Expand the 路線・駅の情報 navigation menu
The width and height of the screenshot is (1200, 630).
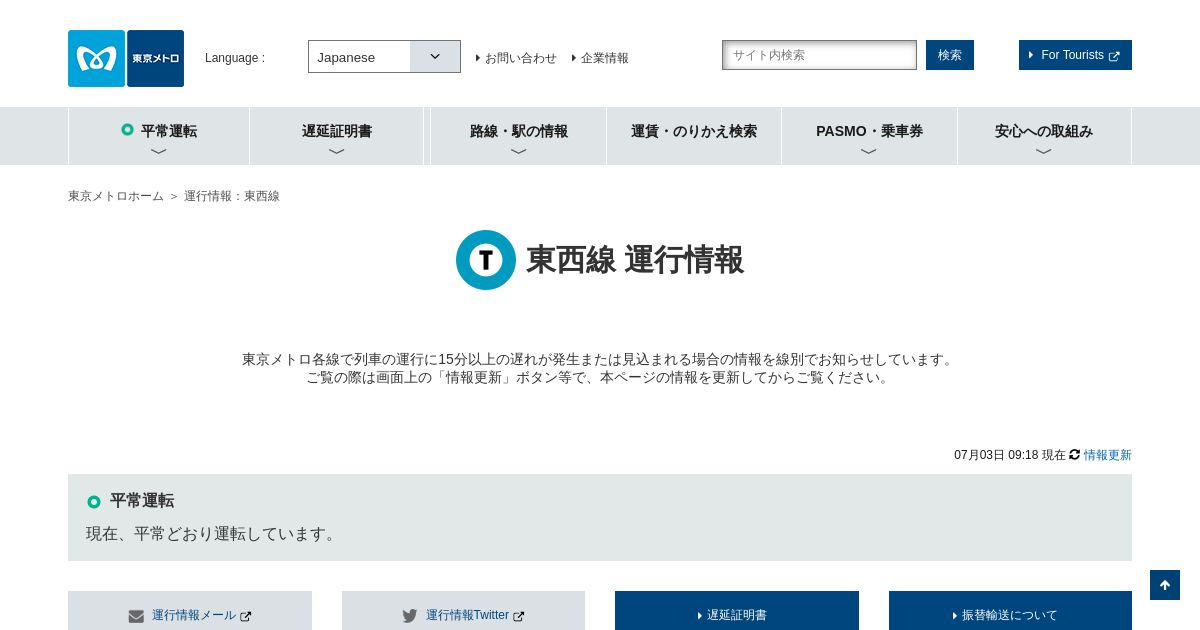(x=519, y=136)
